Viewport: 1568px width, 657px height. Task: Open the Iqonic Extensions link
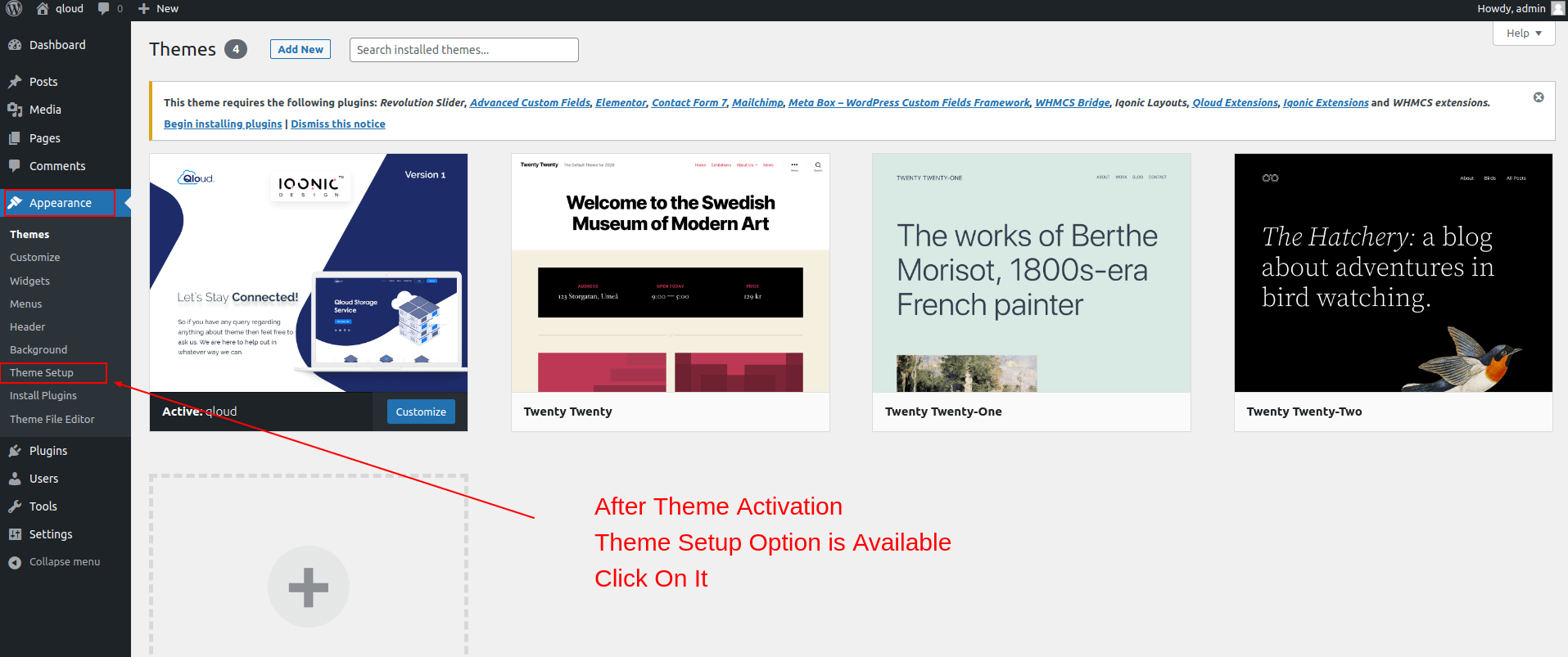(1326, 103)
